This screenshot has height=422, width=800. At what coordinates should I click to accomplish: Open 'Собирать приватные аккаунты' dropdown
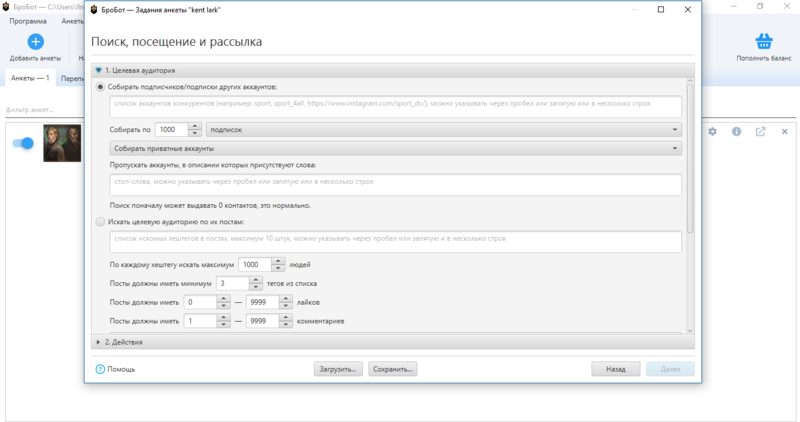point(395,148)
